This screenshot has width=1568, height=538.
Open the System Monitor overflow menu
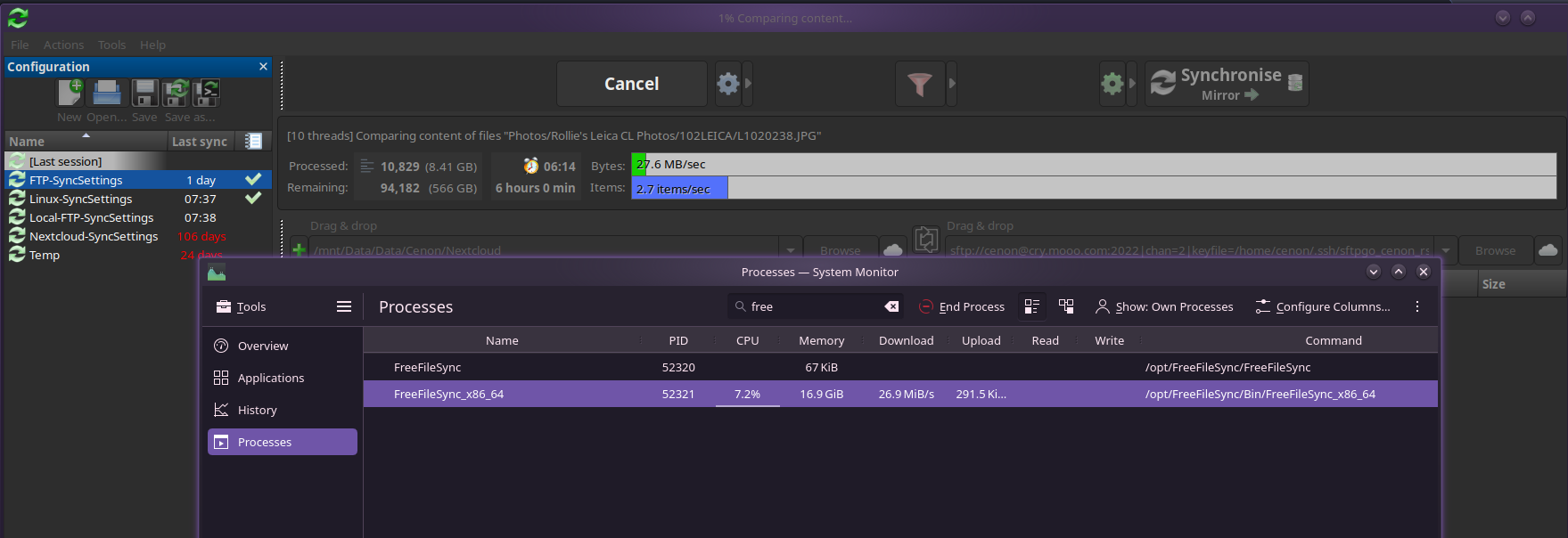coord(1417,306)
